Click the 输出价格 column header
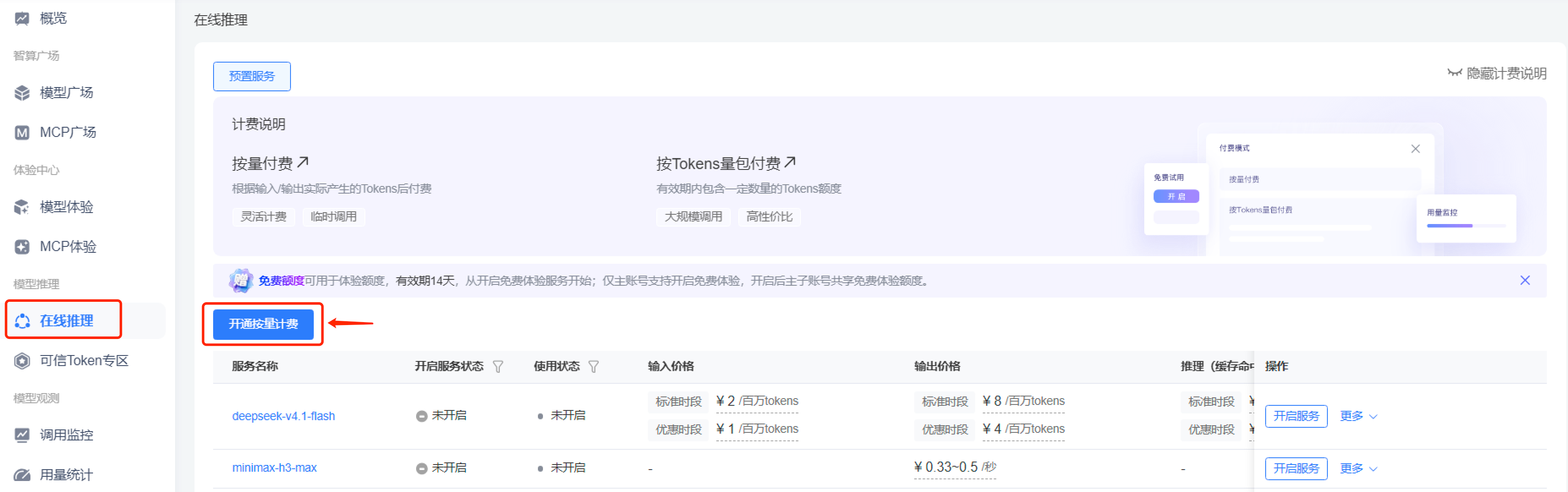1568x492 pixels. click(938, 367)
